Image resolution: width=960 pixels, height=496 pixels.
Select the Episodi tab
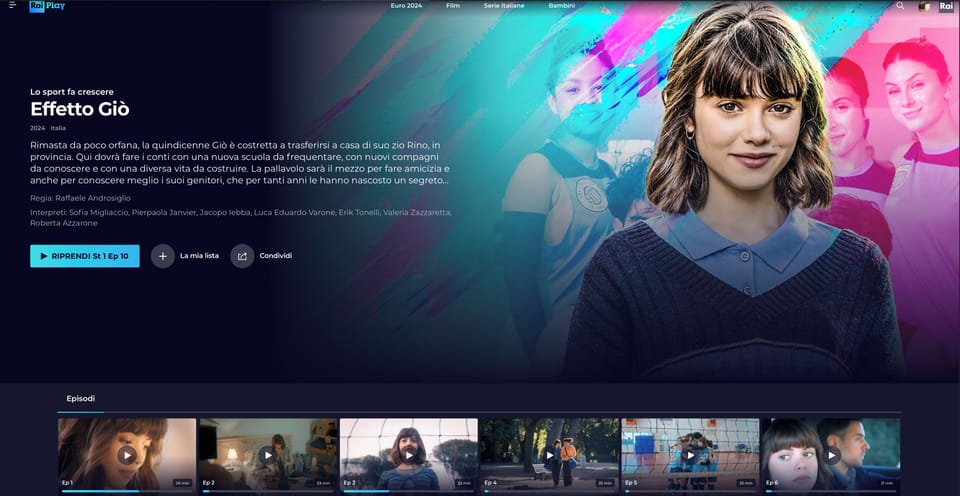81,399
